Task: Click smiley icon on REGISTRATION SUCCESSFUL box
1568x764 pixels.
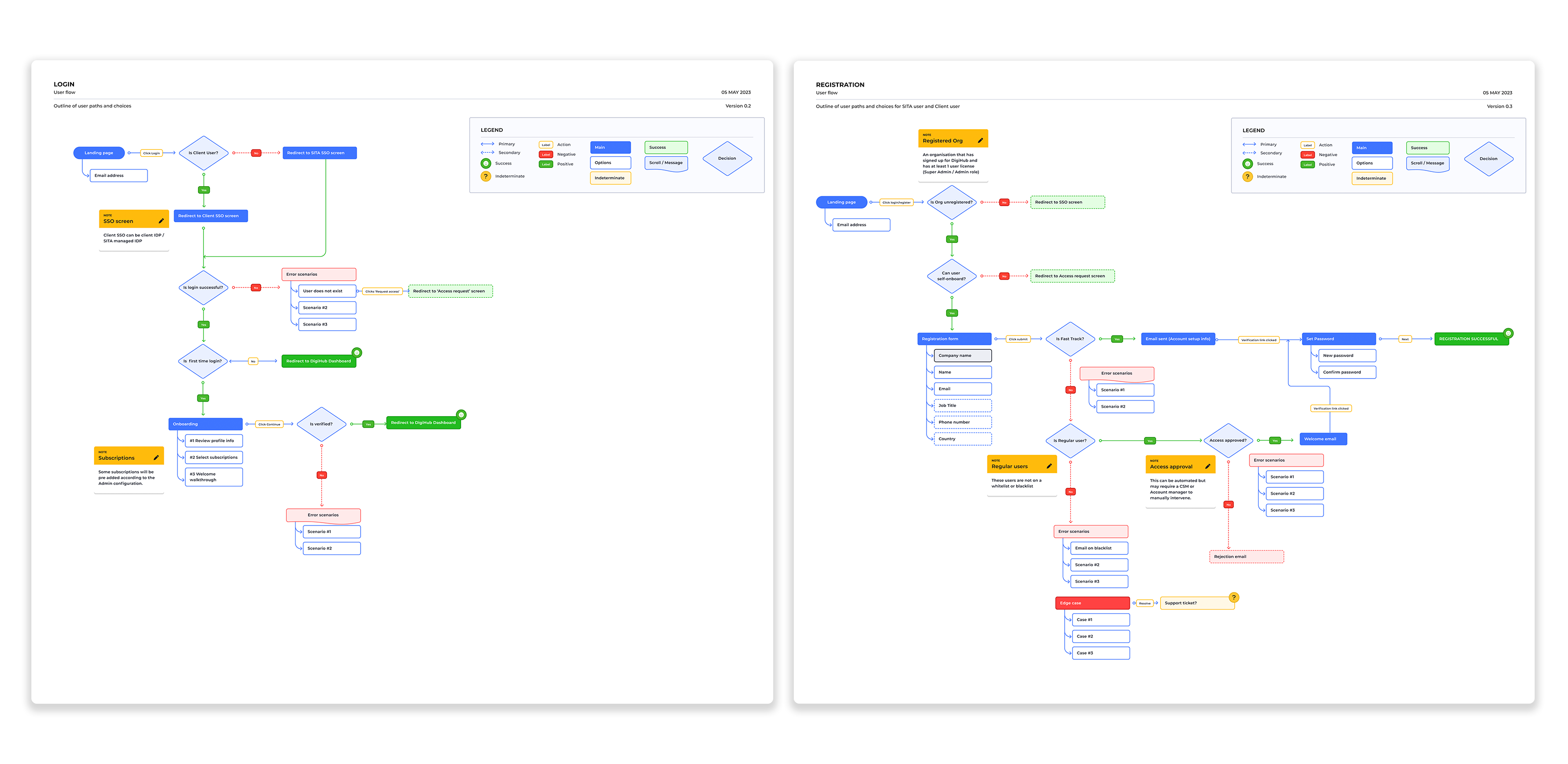Action: click(x=1508, y=333)
